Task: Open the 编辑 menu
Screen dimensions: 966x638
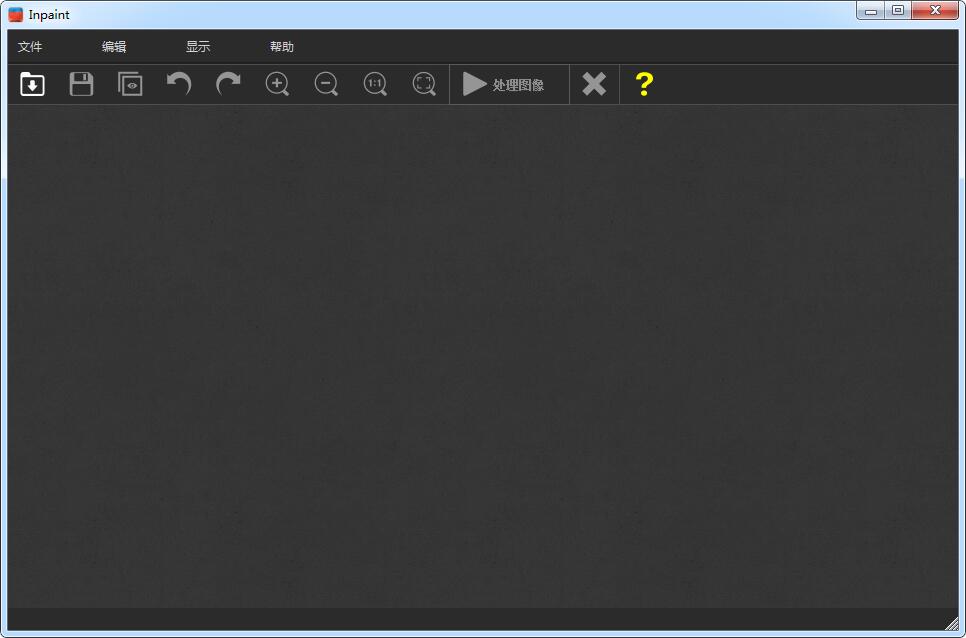Action: (x=114, y=47)
